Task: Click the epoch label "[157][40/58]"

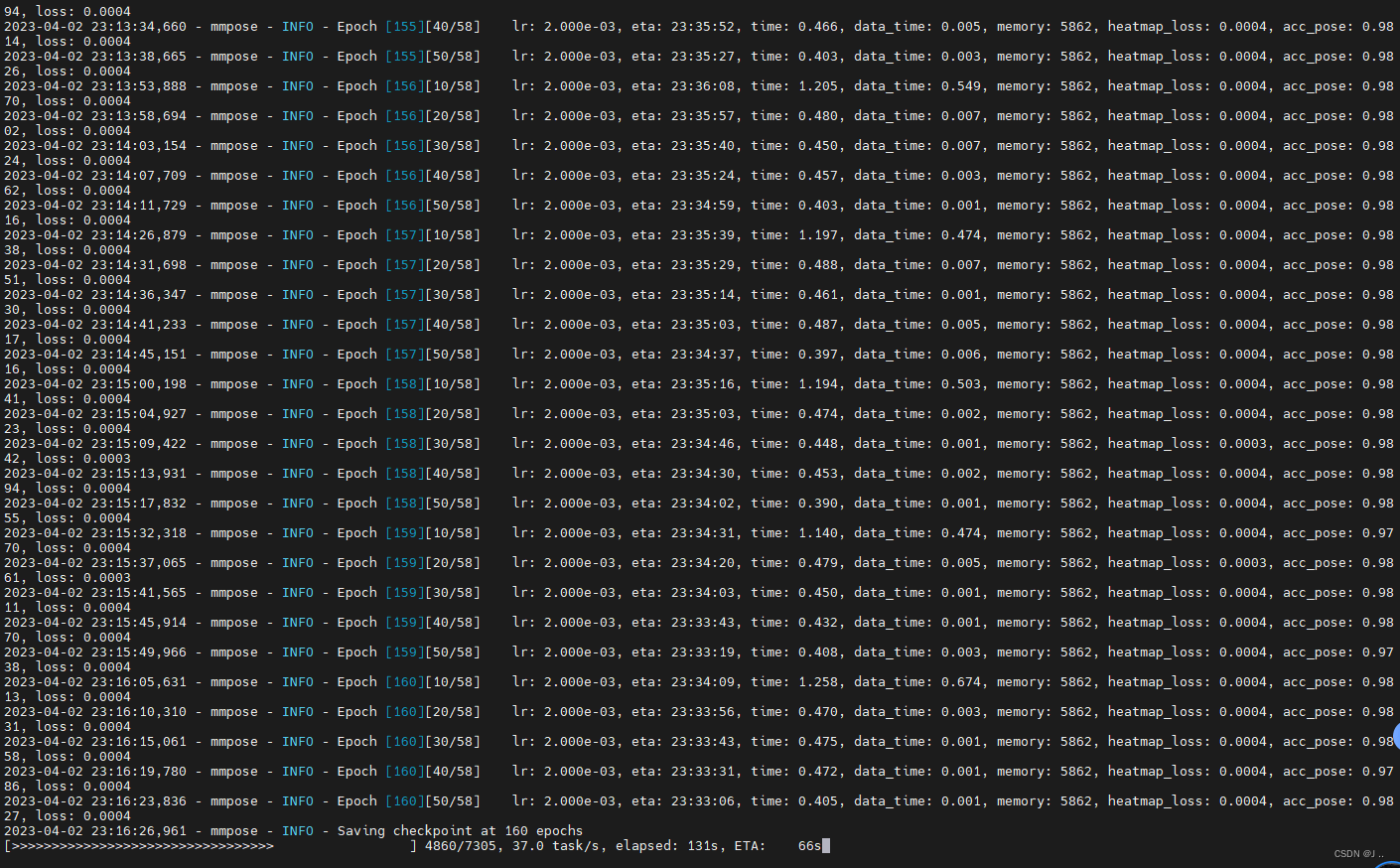Action: [432, 325]
